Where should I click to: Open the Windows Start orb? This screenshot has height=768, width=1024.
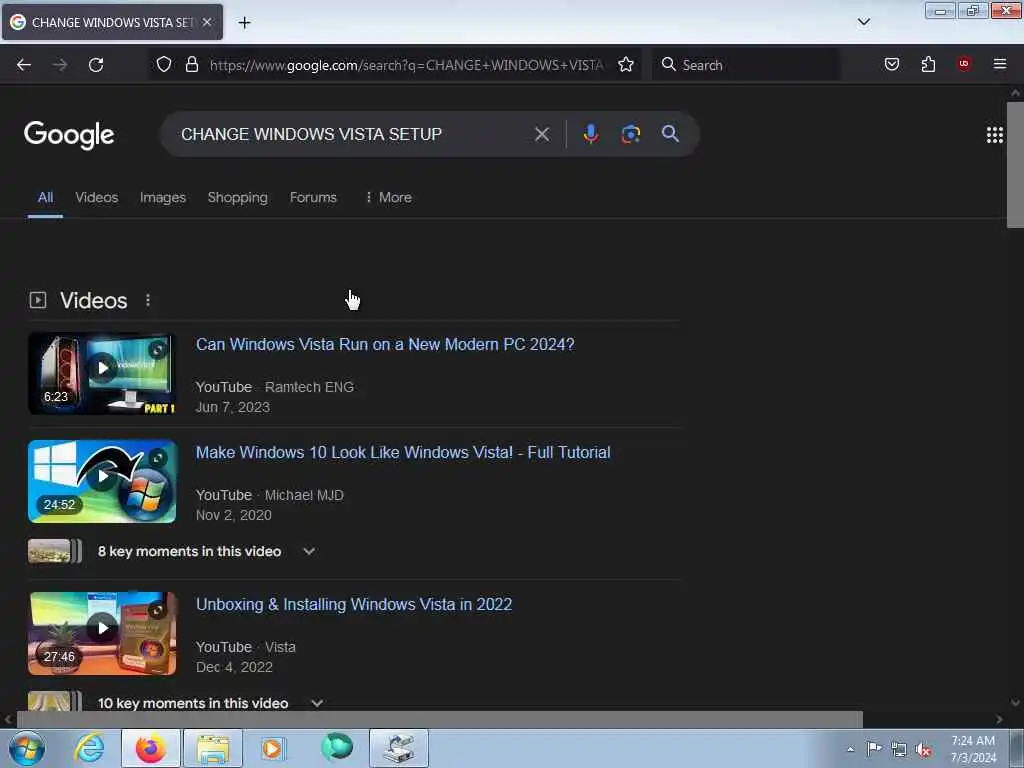27,748
